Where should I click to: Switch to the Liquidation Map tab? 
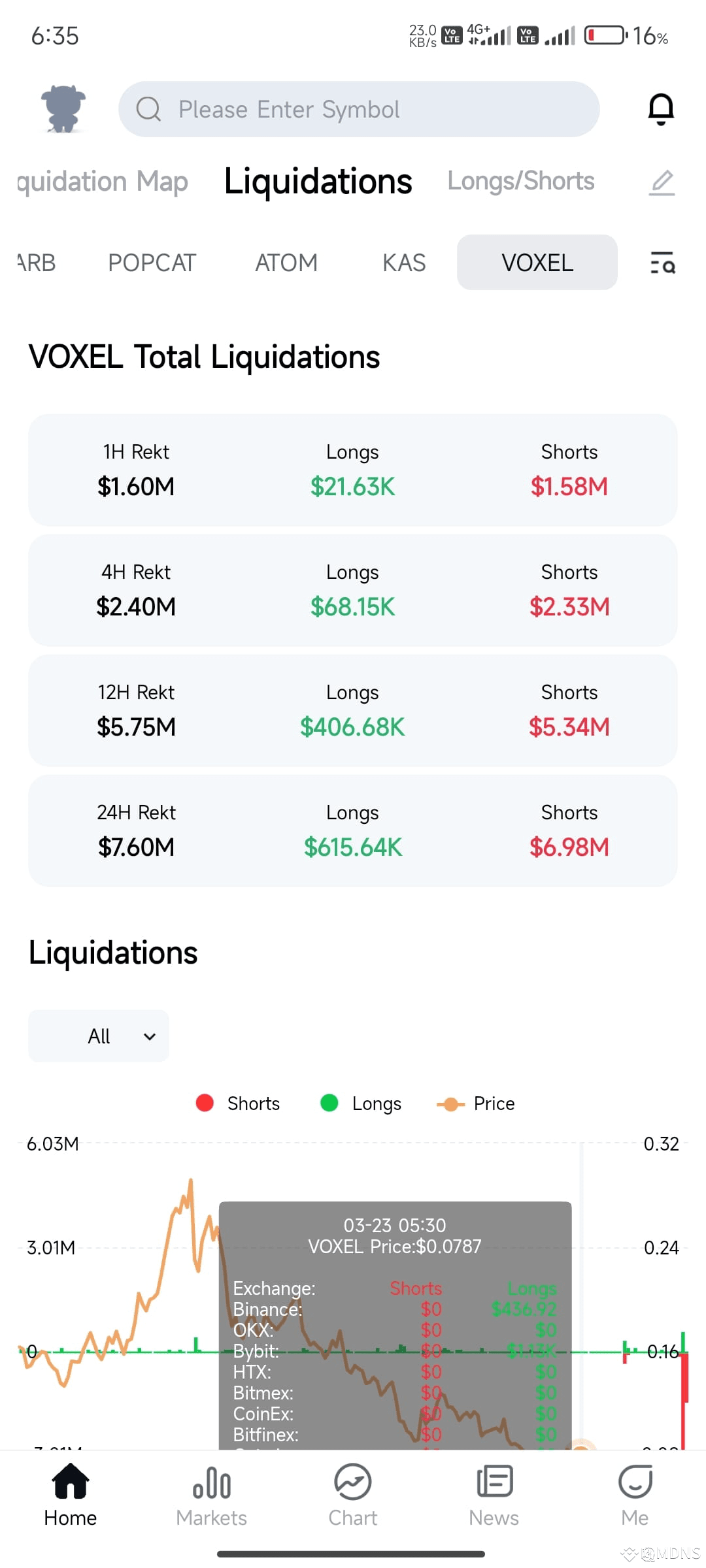[103, 181]
